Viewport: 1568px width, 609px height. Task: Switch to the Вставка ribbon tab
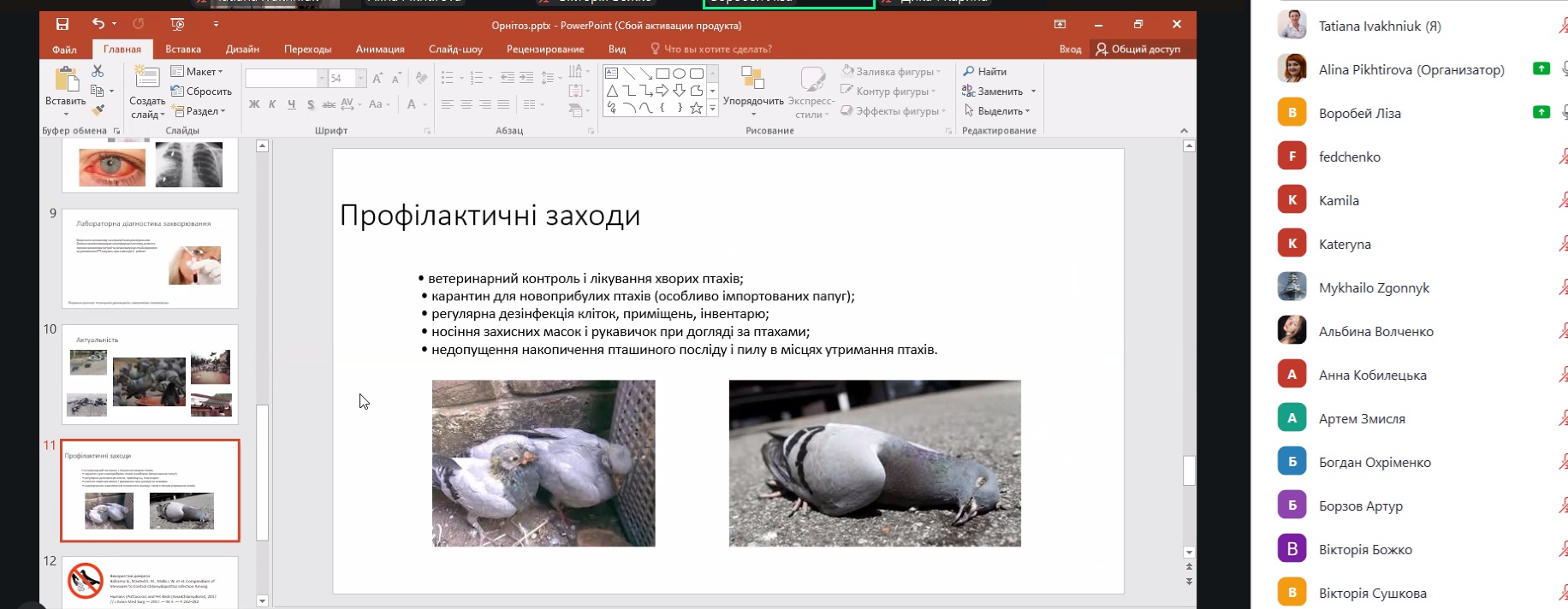click(x=183, y=49)
